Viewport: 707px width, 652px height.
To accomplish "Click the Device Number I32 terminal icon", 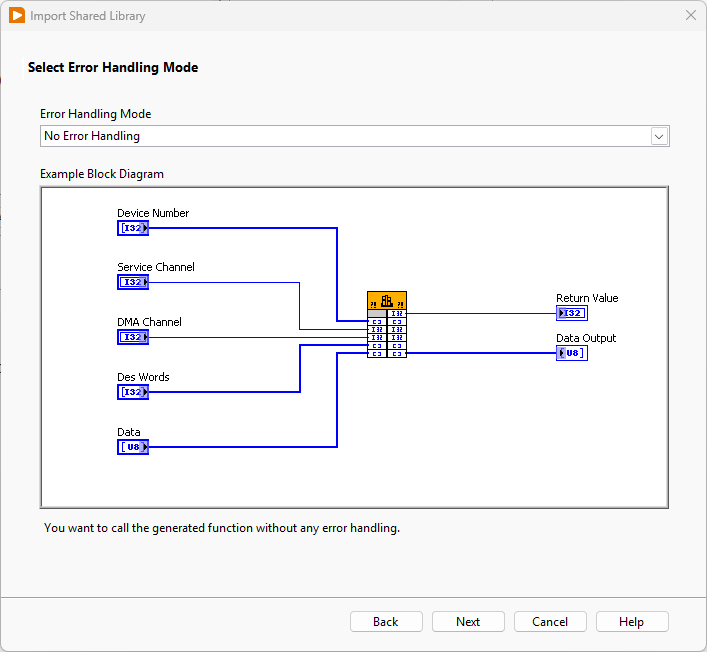I will 132,228.
